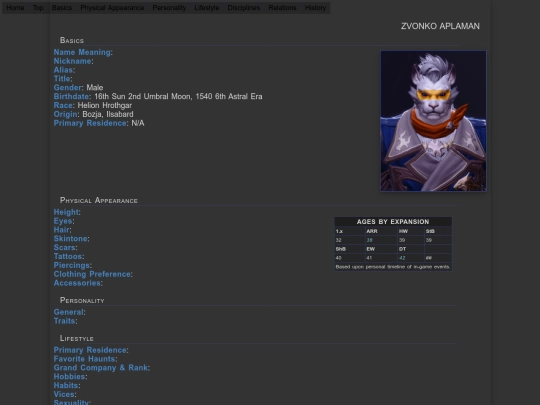
Task: Click the Alias label
Action: pos(63,70)
